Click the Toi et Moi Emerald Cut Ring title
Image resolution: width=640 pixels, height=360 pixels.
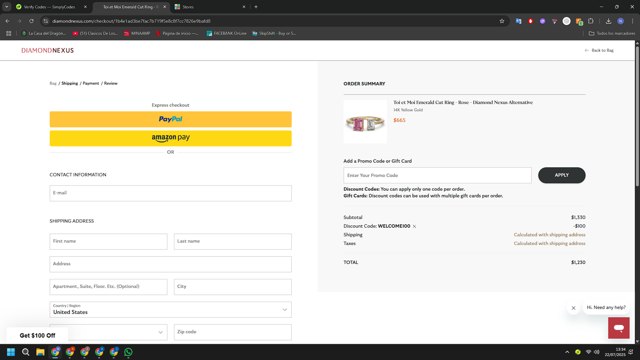[463, 102]
